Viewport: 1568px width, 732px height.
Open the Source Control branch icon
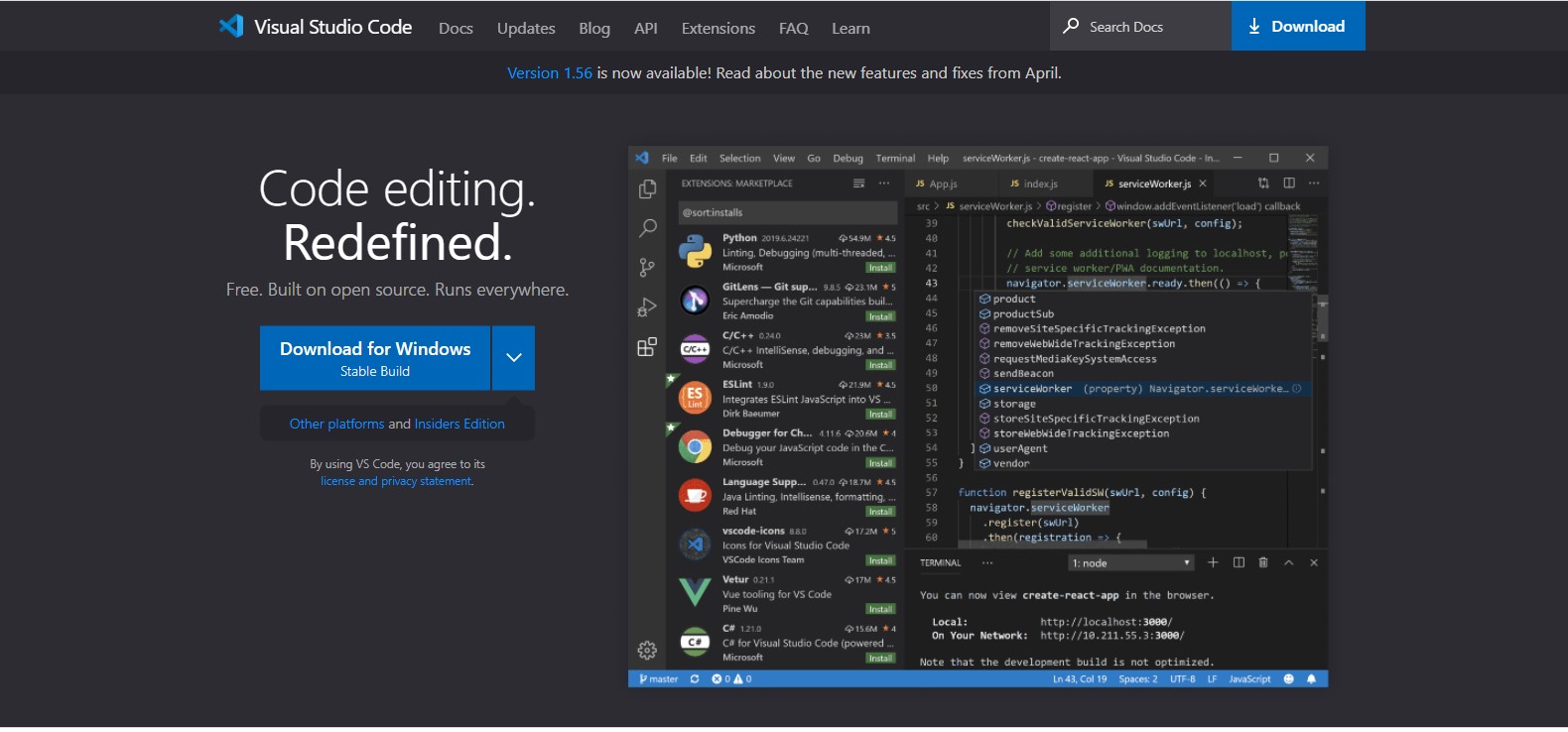[x=647, y=268]
